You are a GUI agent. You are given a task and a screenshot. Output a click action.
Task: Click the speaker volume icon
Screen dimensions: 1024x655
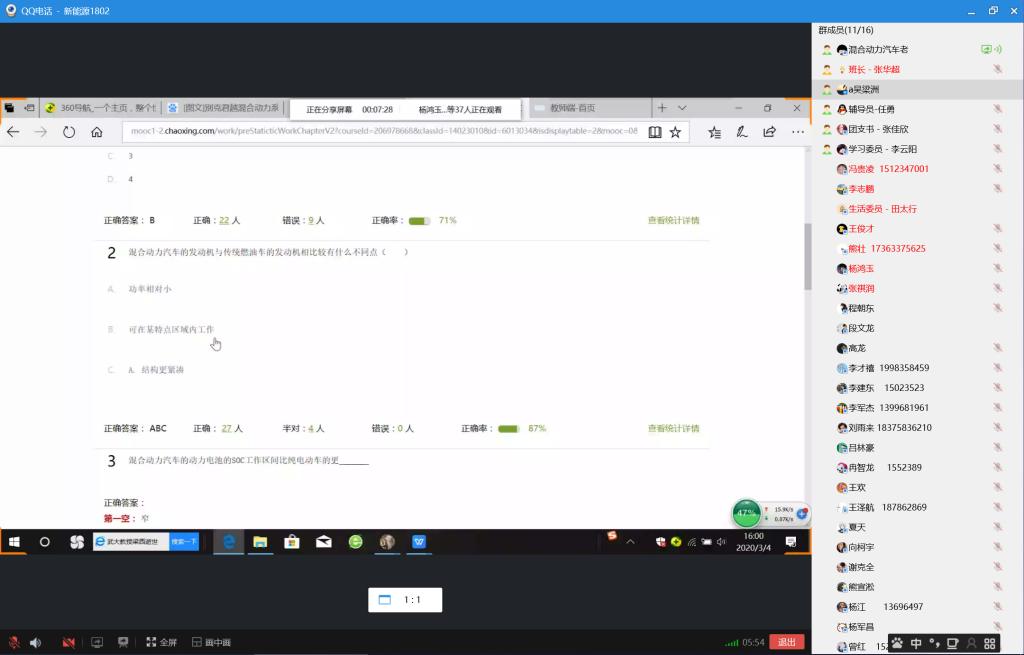point(36,642)
